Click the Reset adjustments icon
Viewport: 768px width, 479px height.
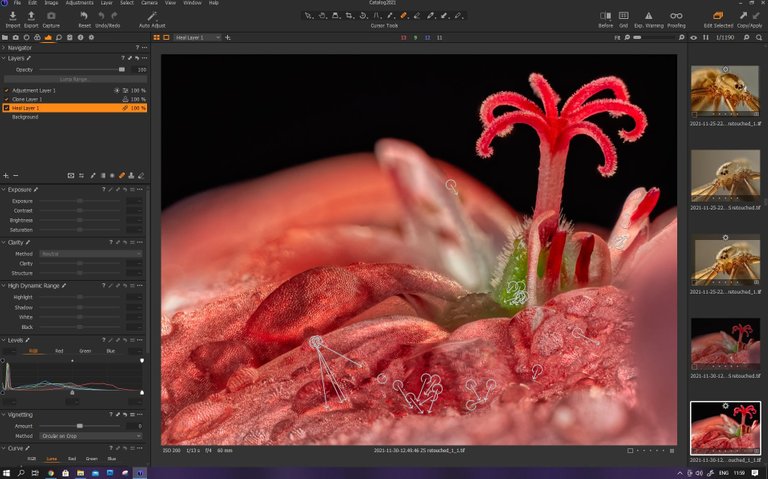pos(84,16)
